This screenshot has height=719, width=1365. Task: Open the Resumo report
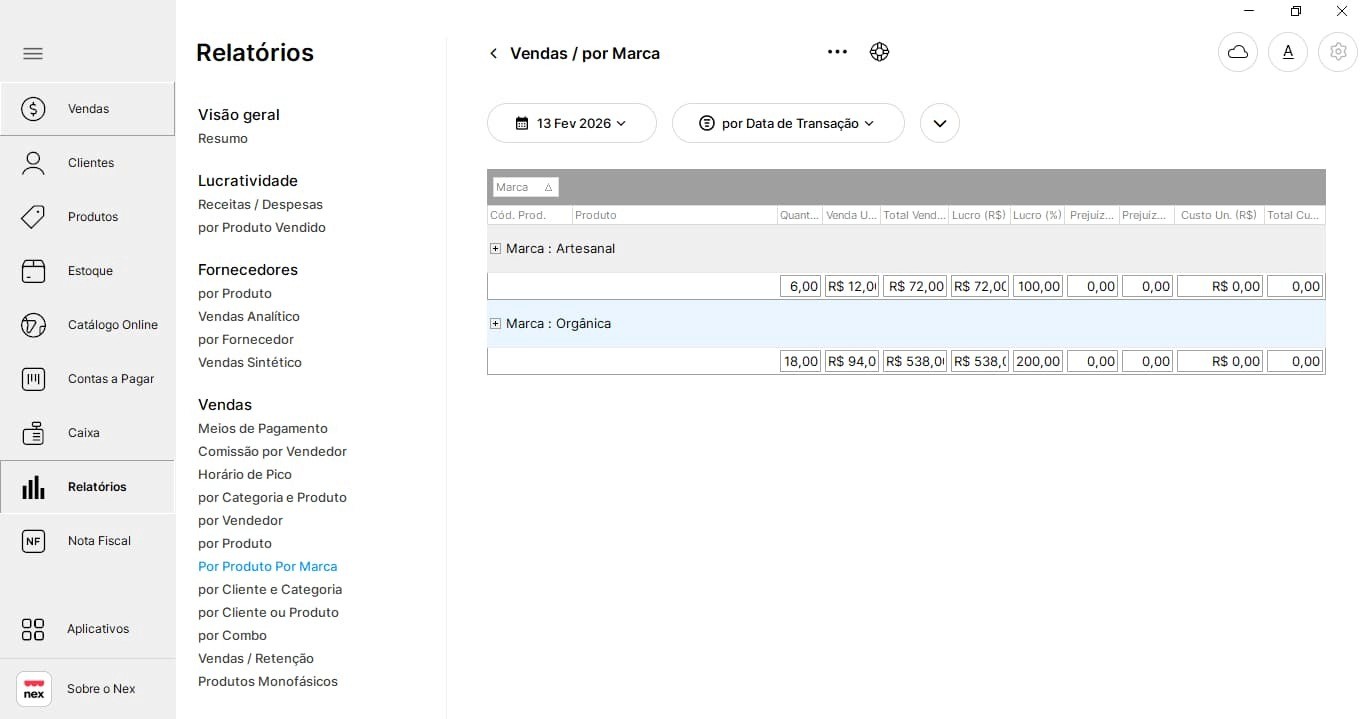[223, 139]
